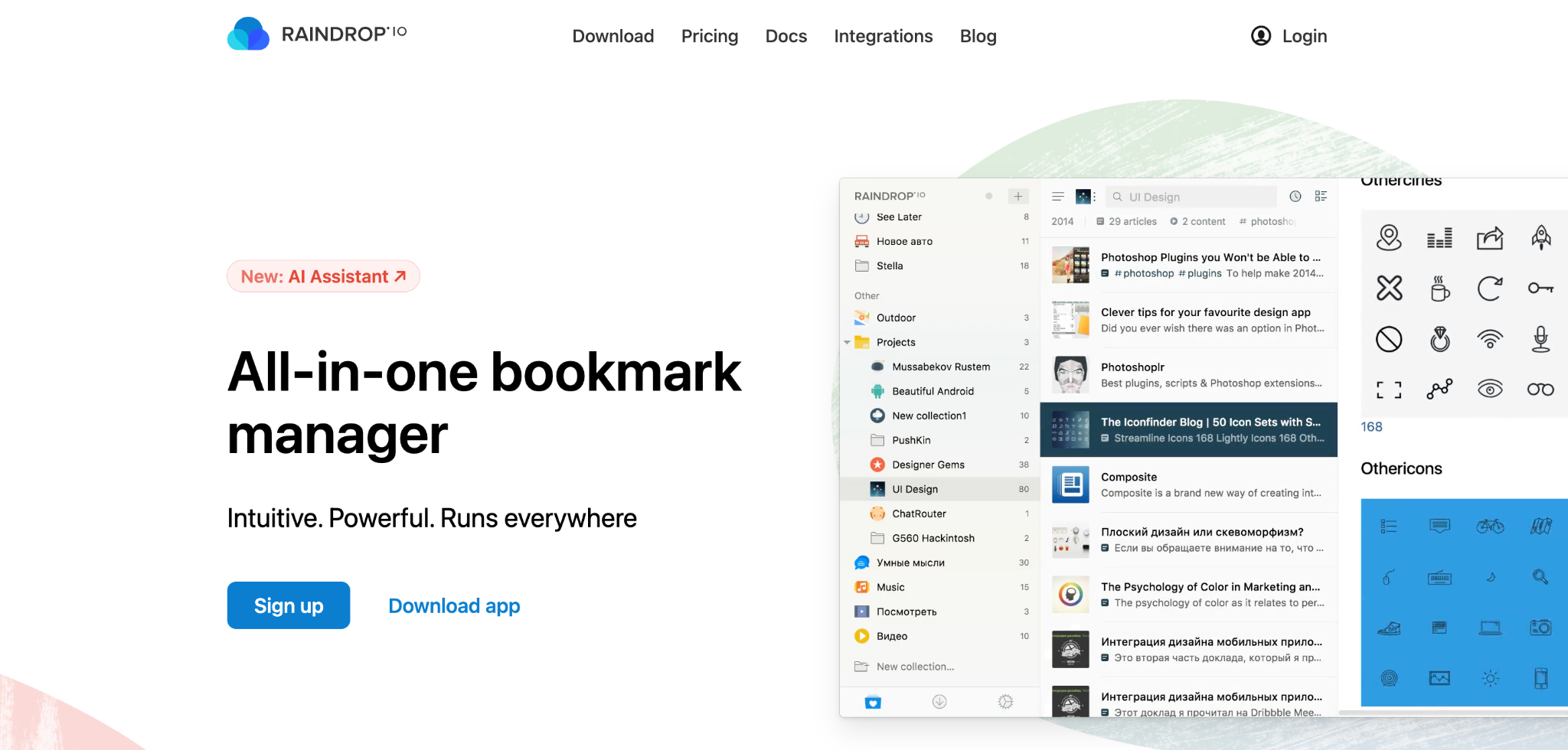Open the New: AI Assistant announcement
Image resolution: width=1568 pixels, height=750 pixels.
tap(323, 276)
